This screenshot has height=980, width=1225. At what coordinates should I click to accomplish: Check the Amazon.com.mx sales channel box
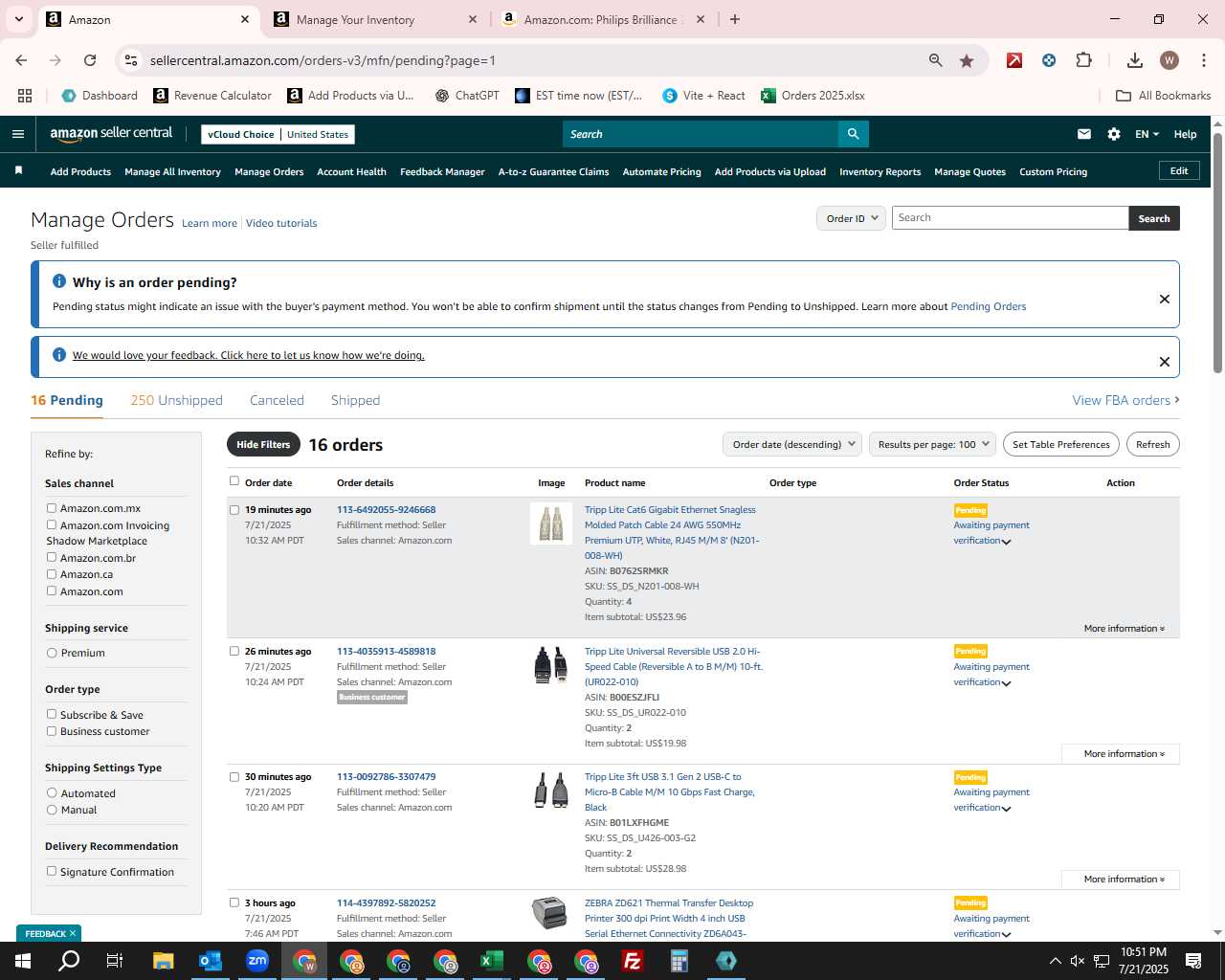point(52,508)
